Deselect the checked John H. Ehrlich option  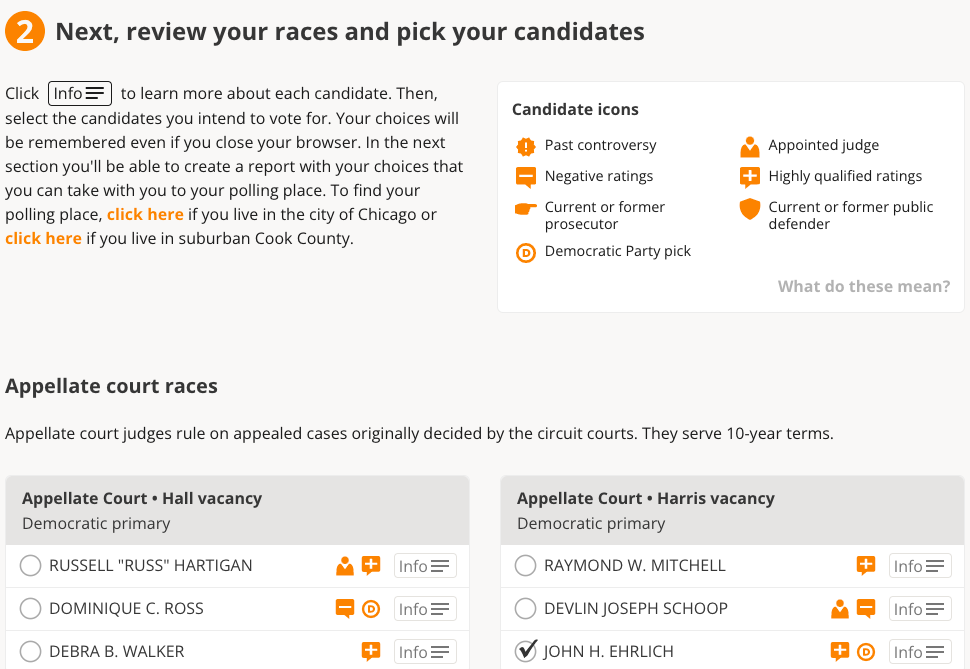[x=526, y=652]
